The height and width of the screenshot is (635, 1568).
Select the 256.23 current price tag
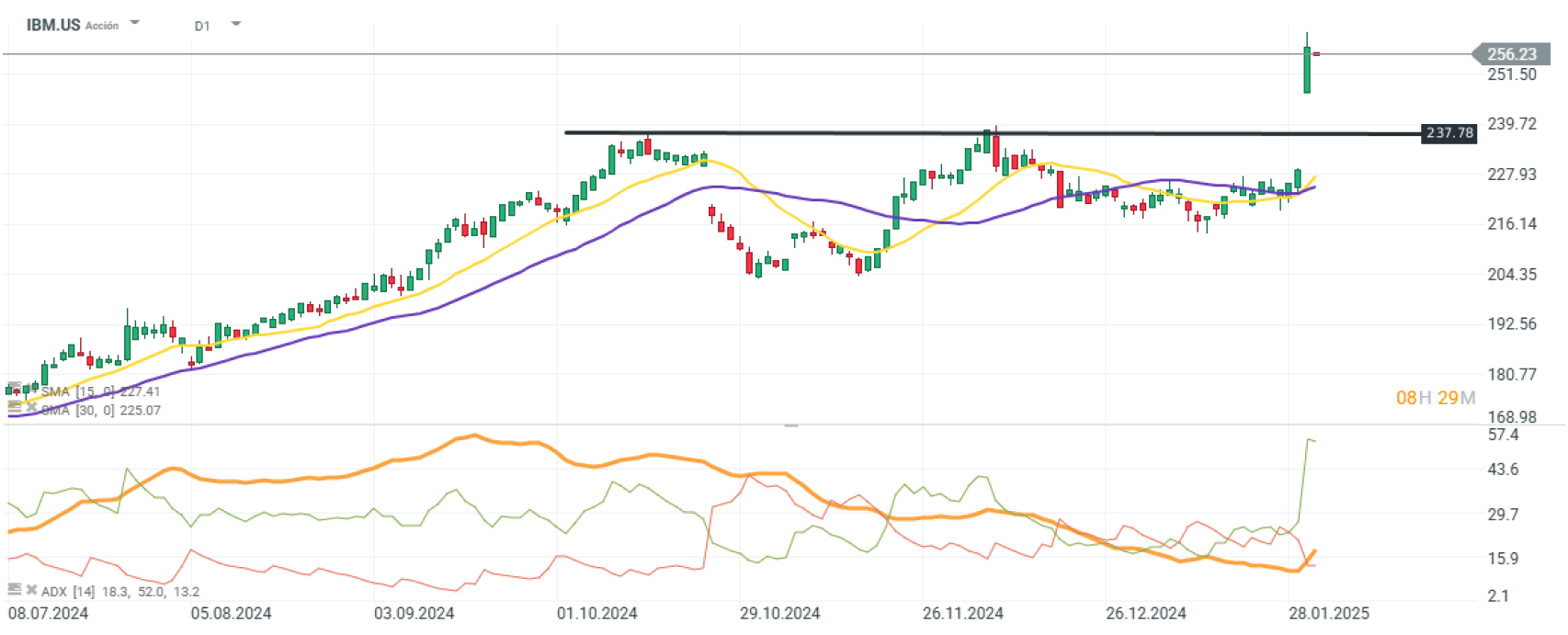(1512, 54)
